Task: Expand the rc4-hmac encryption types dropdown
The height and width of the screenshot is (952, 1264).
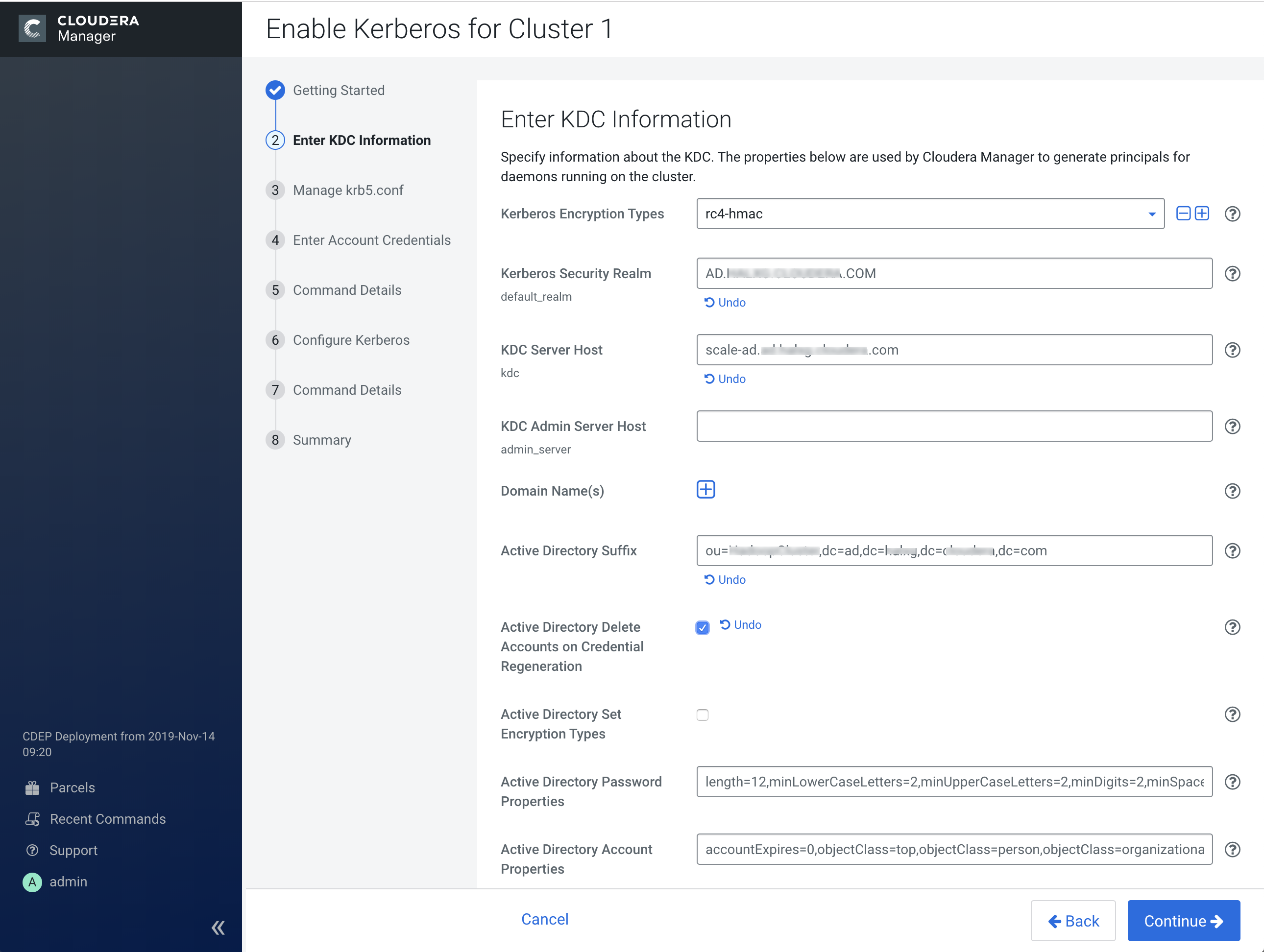Action: [1151, 214]
